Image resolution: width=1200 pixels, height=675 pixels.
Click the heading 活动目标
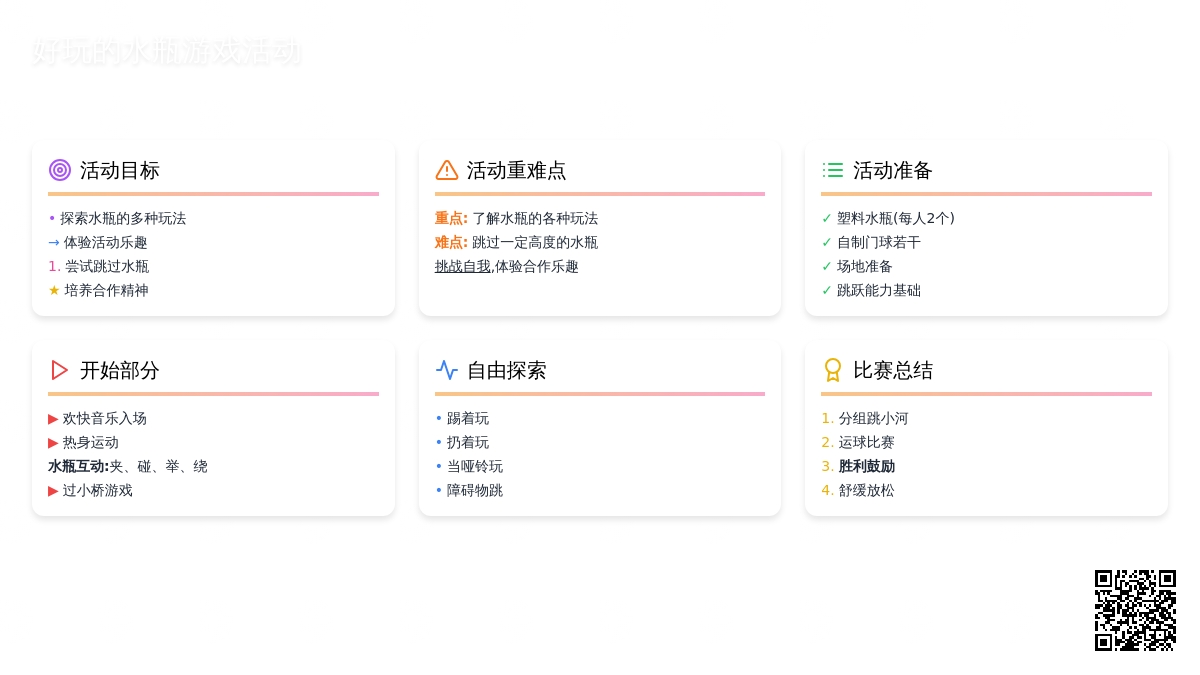pos(120,170)
